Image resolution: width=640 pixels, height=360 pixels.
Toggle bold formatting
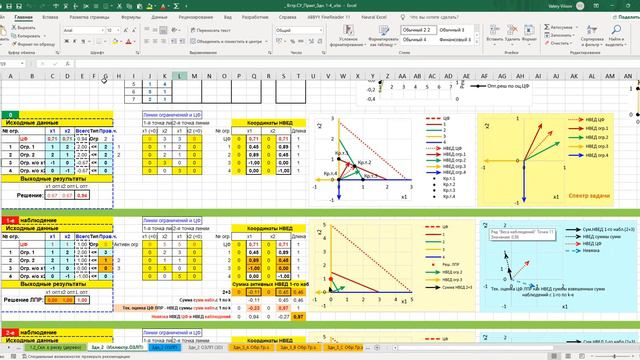point(67,41)
